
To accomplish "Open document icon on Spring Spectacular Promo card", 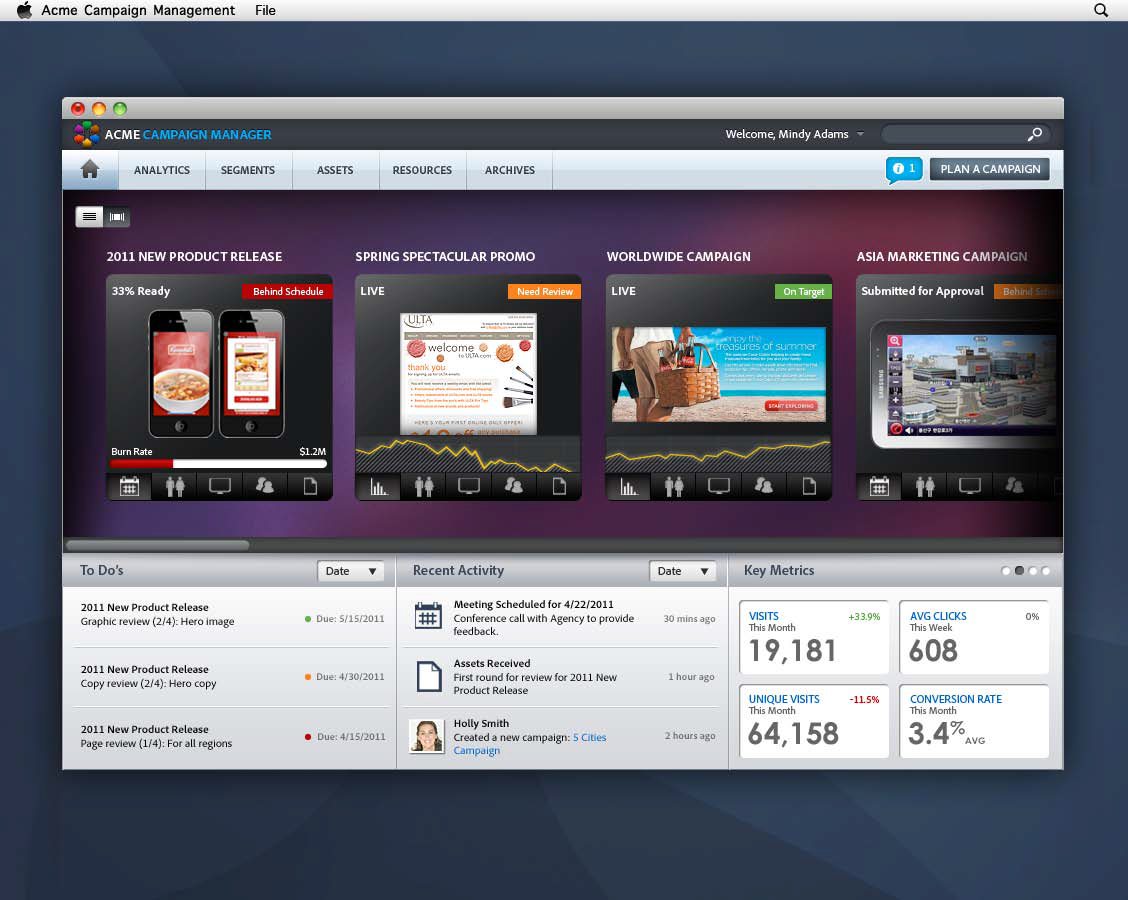I will [559, 487].
